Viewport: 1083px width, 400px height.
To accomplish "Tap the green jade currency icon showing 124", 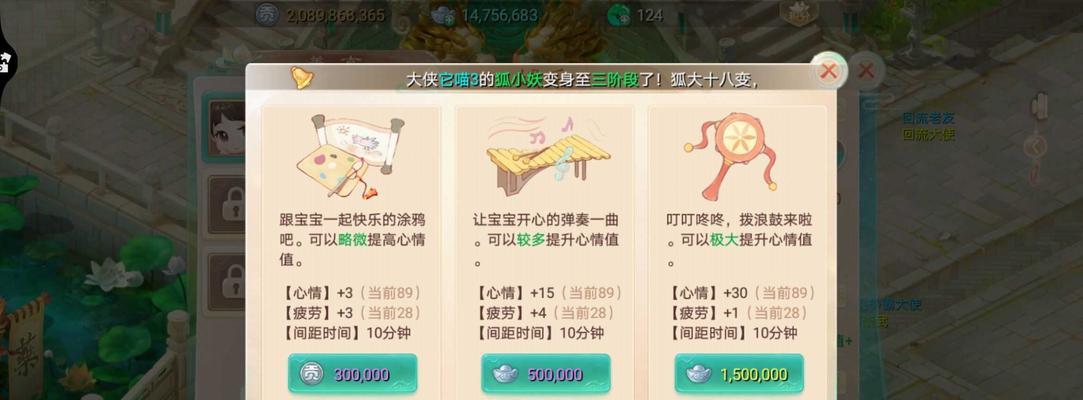I will (x=619, y=15).
